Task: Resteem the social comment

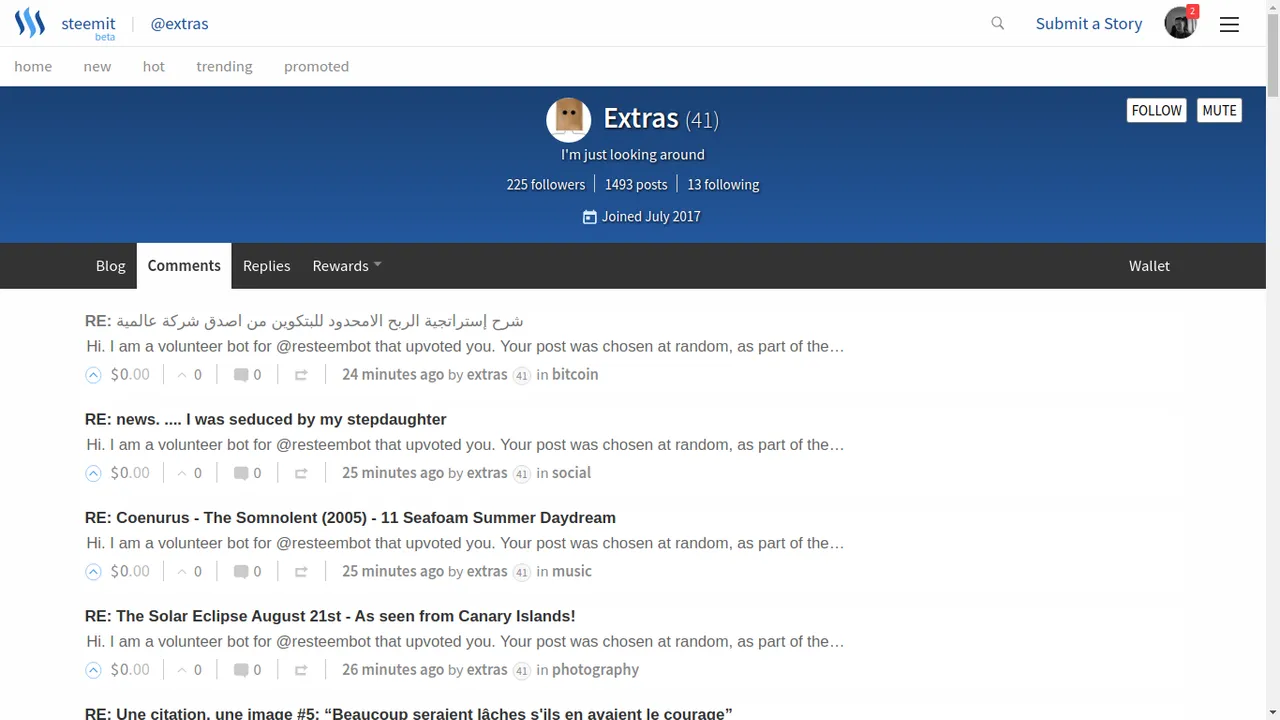Action: pos(301,473)
